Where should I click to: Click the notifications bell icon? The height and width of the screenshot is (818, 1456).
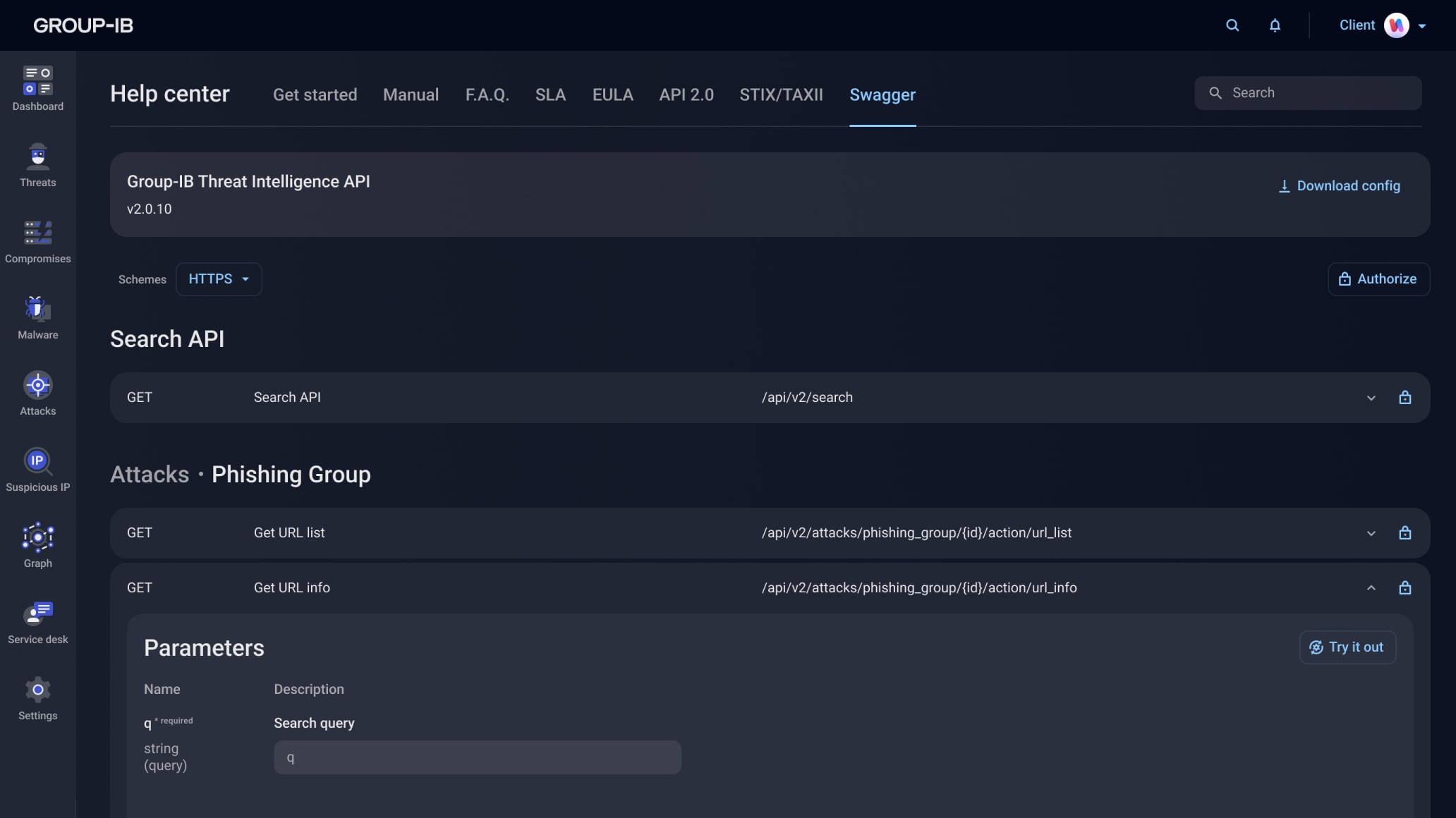(1275, 25)
